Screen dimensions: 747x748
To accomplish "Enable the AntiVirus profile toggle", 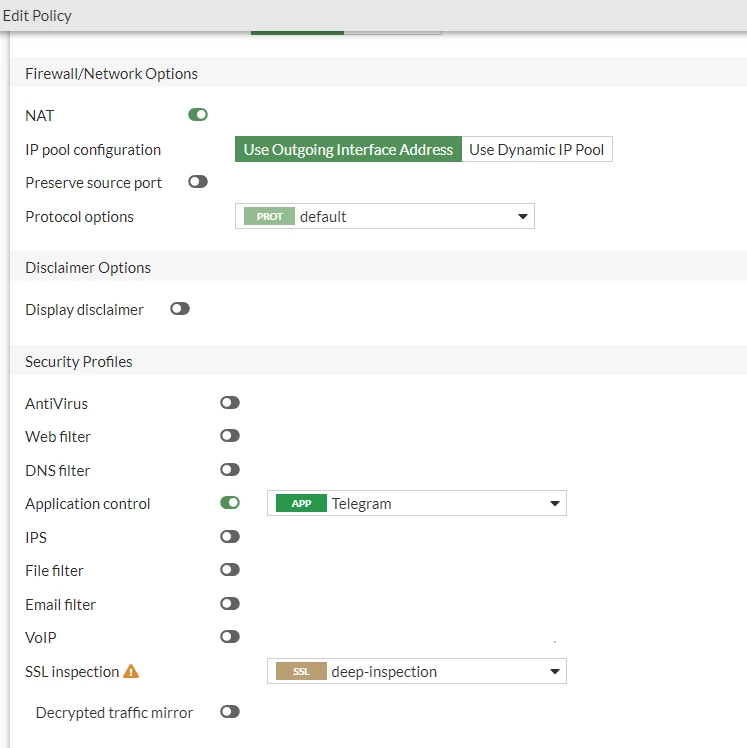I will tap(230, 403).
